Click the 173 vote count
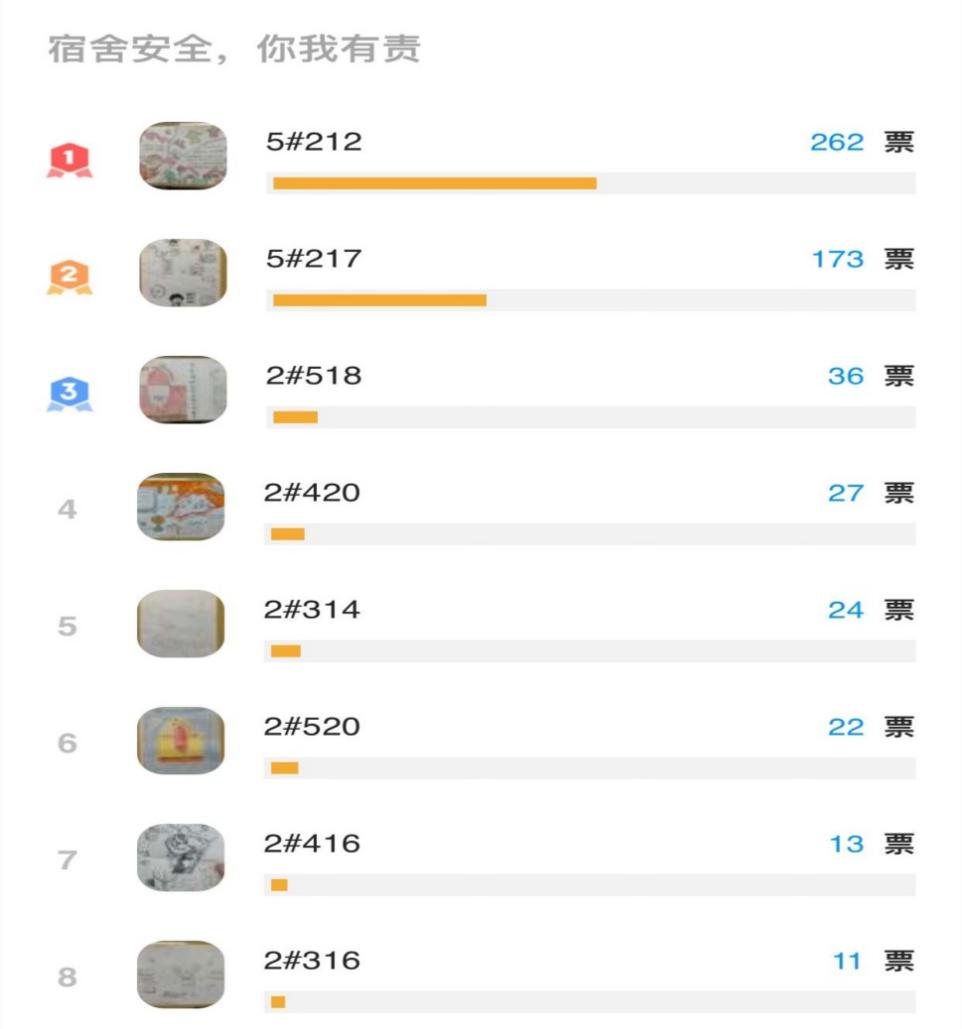 point(837,259)
